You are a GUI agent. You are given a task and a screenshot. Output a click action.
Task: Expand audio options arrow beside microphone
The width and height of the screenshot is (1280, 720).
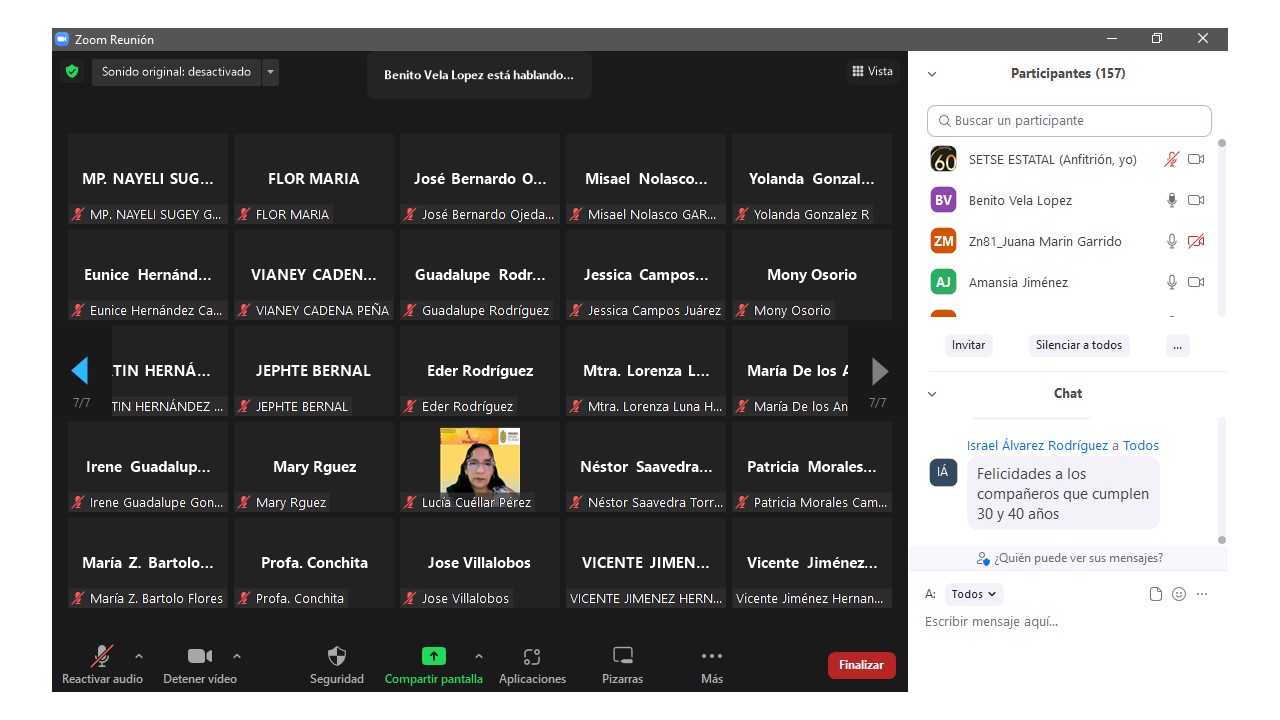coord(139,656)
